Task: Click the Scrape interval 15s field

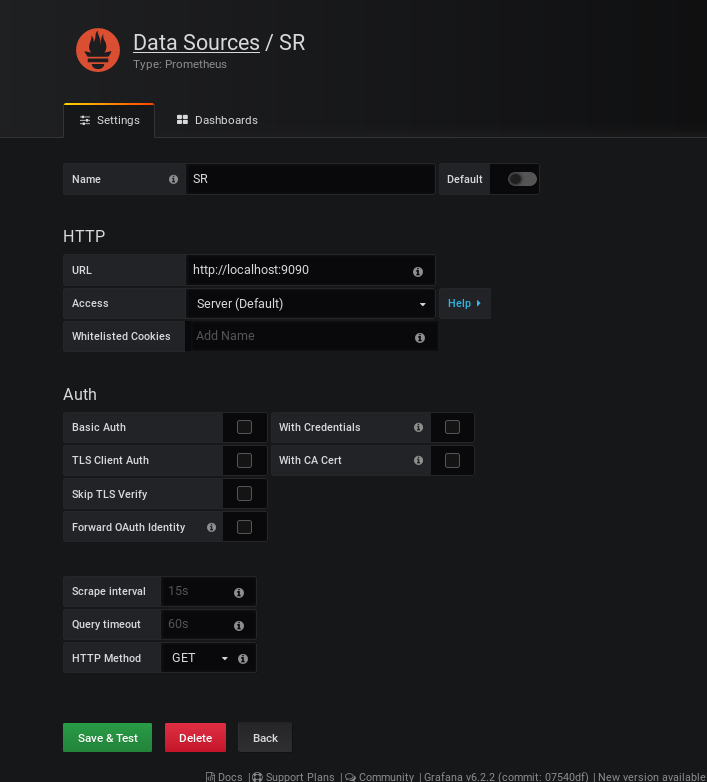Action: tap(208, 591)
